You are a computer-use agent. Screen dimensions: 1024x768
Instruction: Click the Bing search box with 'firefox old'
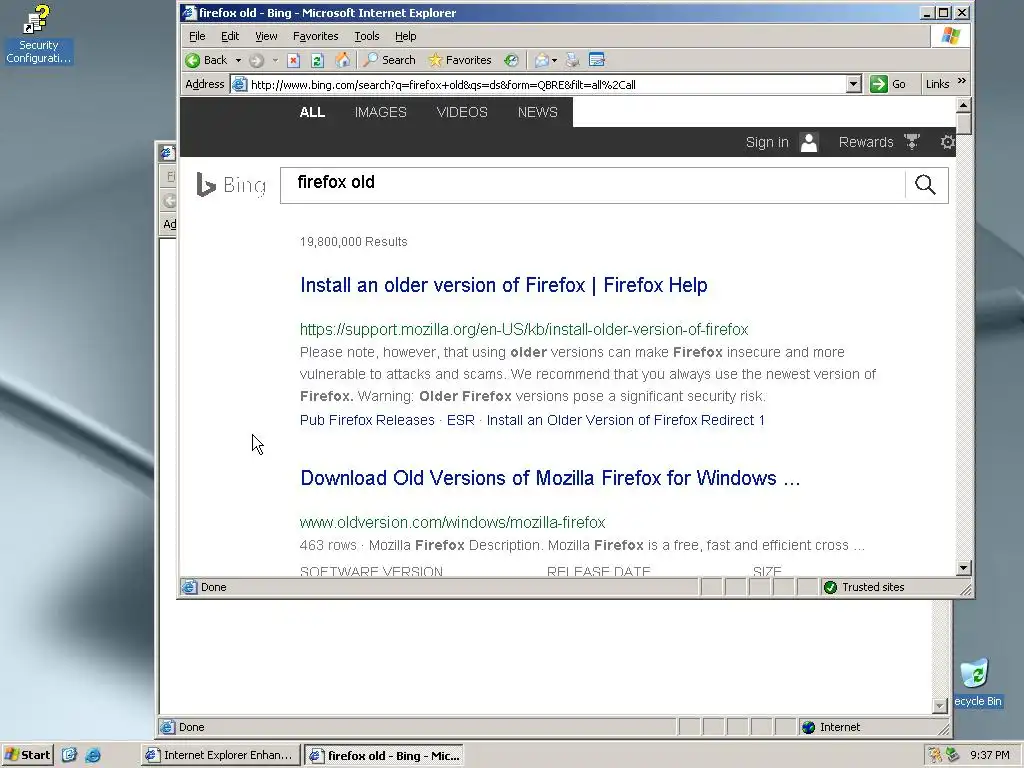(x=592, y=185)
